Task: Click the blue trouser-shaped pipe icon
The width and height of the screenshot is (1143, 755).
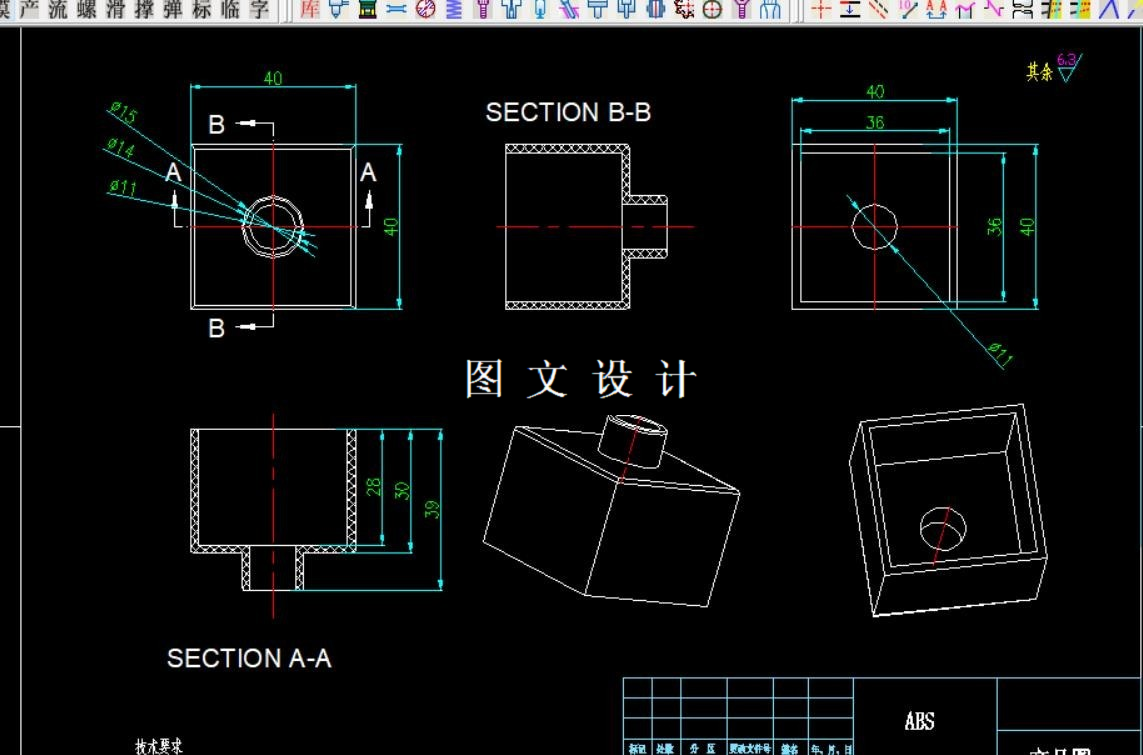Action: (770, 9)
